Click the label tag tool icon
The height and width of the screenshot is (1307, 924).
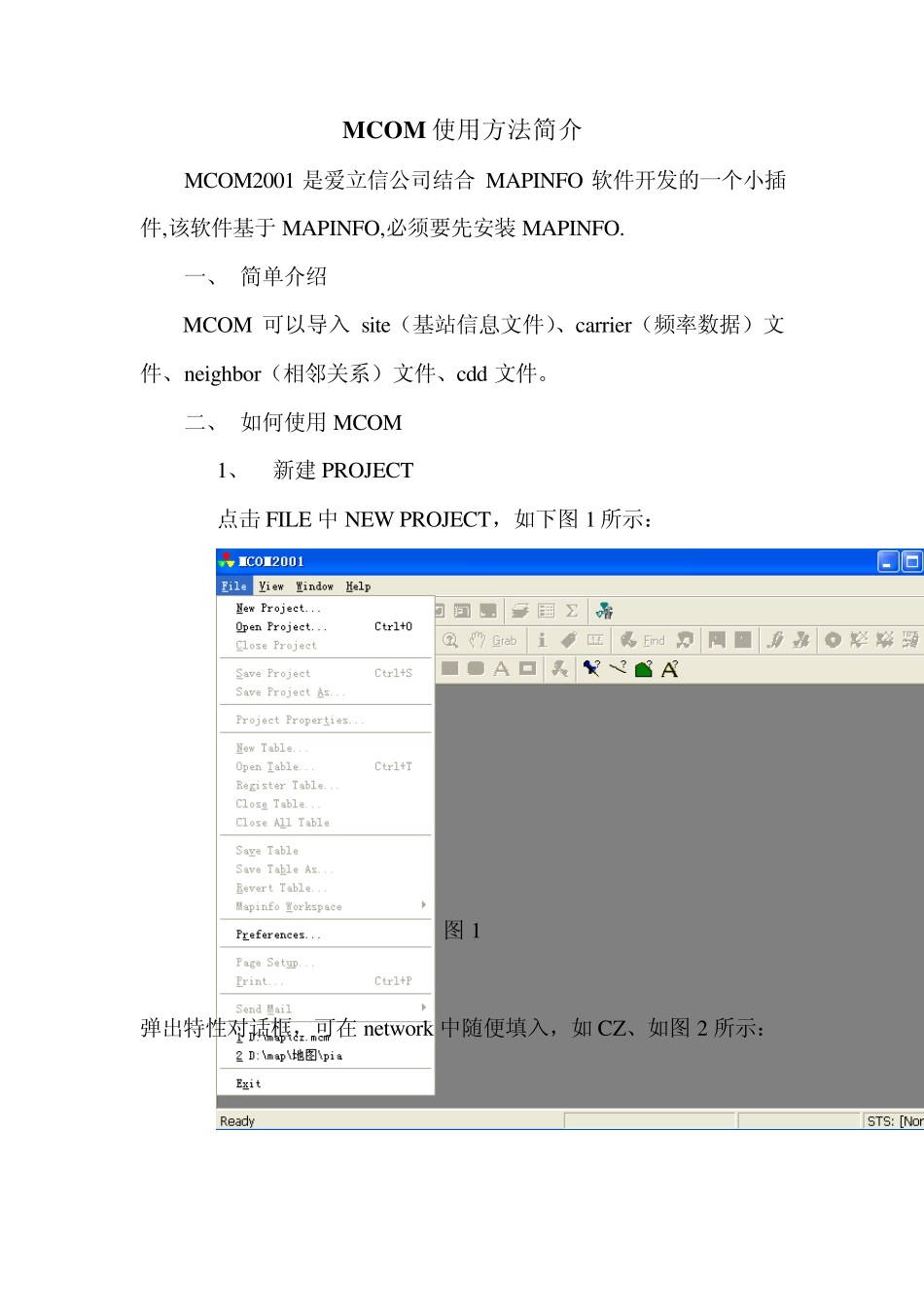[x=569, y=640]
